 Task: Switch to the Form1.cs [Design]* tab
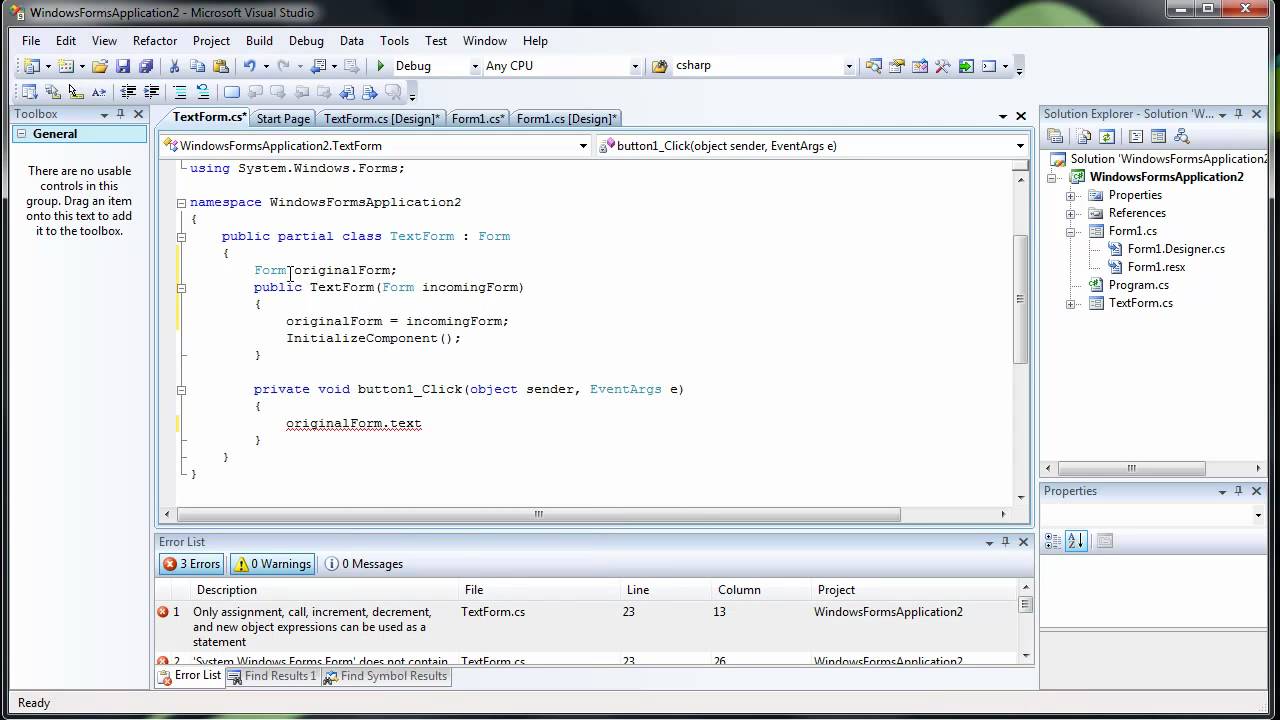pos(566,119)
